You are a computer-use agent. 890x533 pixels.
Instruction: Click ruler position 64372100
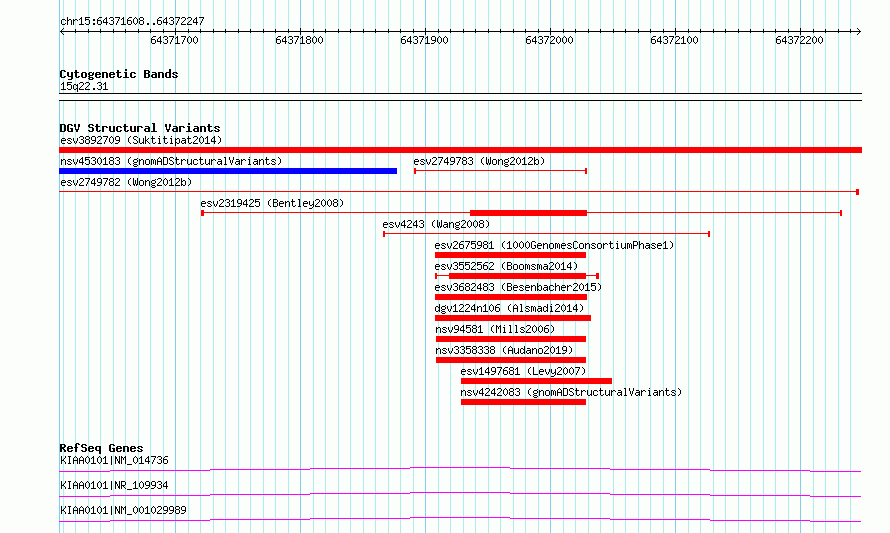click(x=674, y=40)
